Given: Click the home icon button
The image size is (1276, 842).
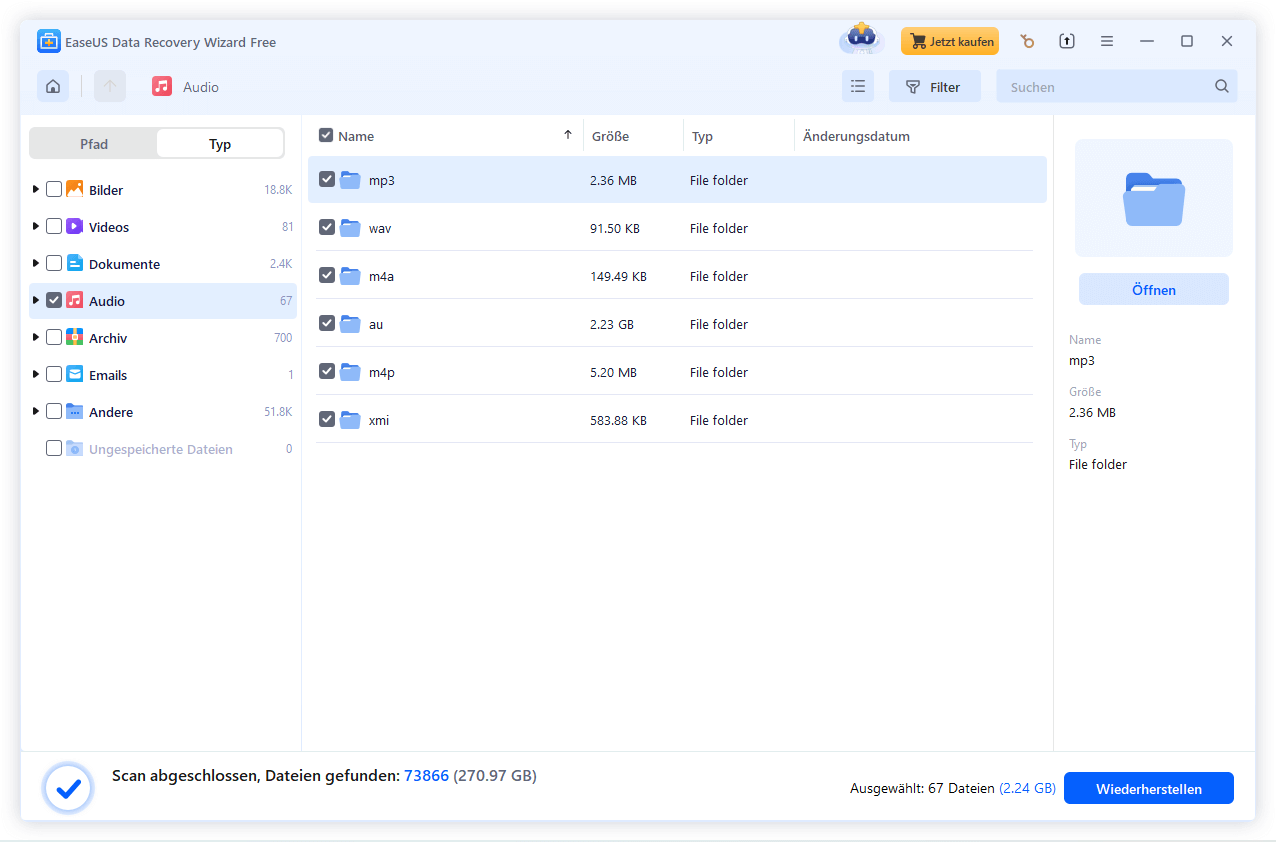Looking at the screenshot, I should click(53, 86).
